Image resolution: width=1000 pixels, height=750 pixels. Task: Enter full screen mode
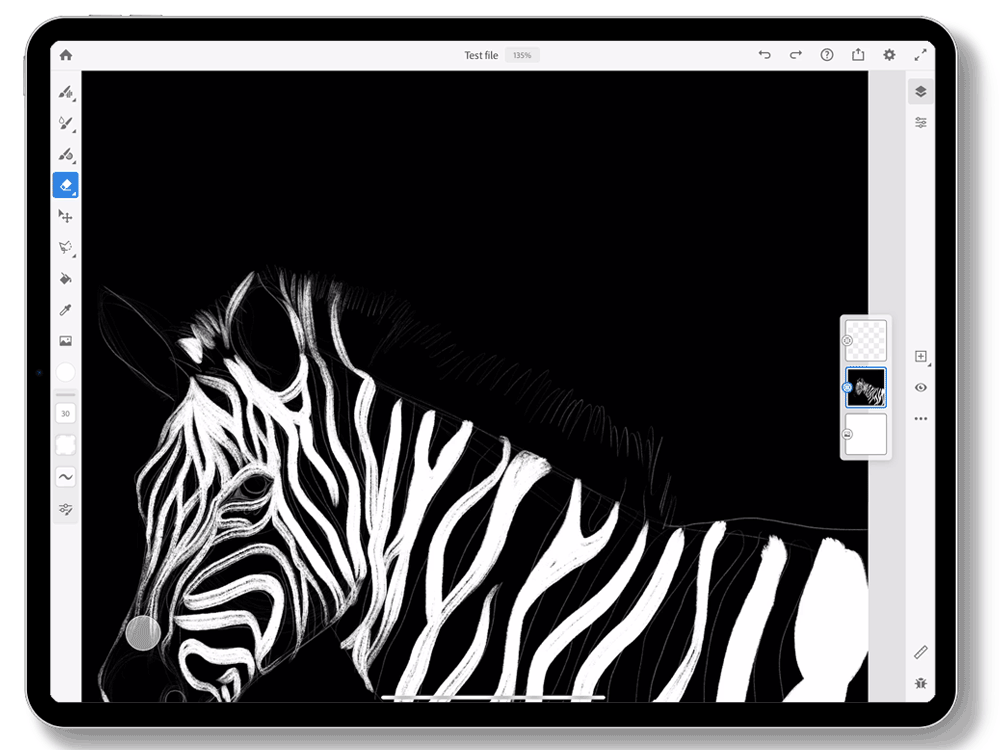pyautogui.click(x=920, y=55)
